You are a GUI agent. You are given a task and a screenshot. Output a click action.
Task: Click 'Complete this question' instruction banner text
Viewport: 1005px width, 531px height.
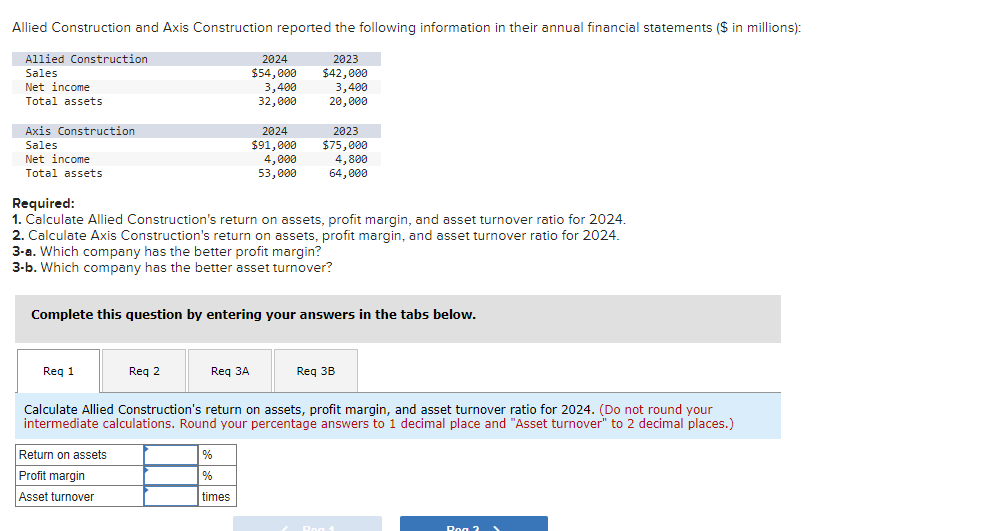[x=254, y=314]
